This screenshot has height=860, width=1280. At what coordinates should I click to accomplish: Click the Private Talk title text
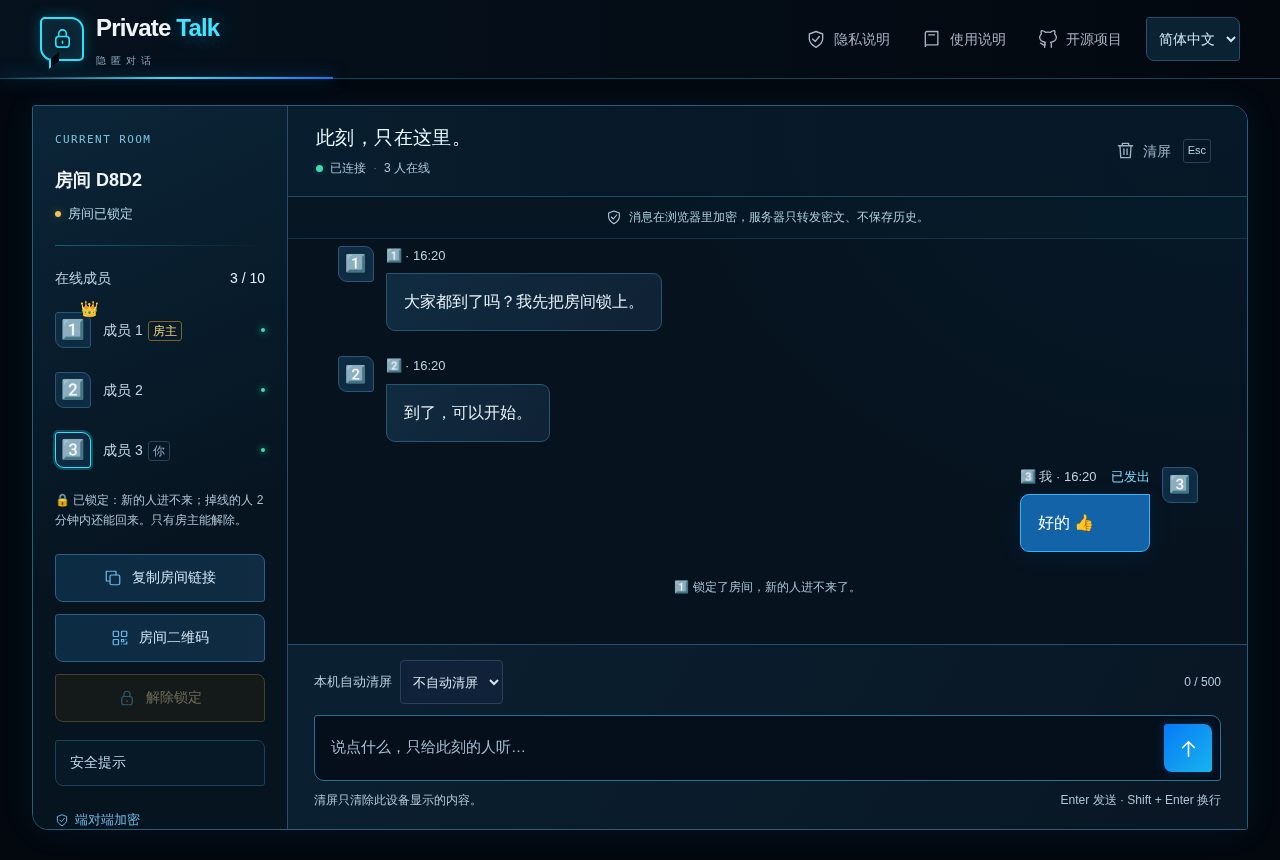point(157,28)
